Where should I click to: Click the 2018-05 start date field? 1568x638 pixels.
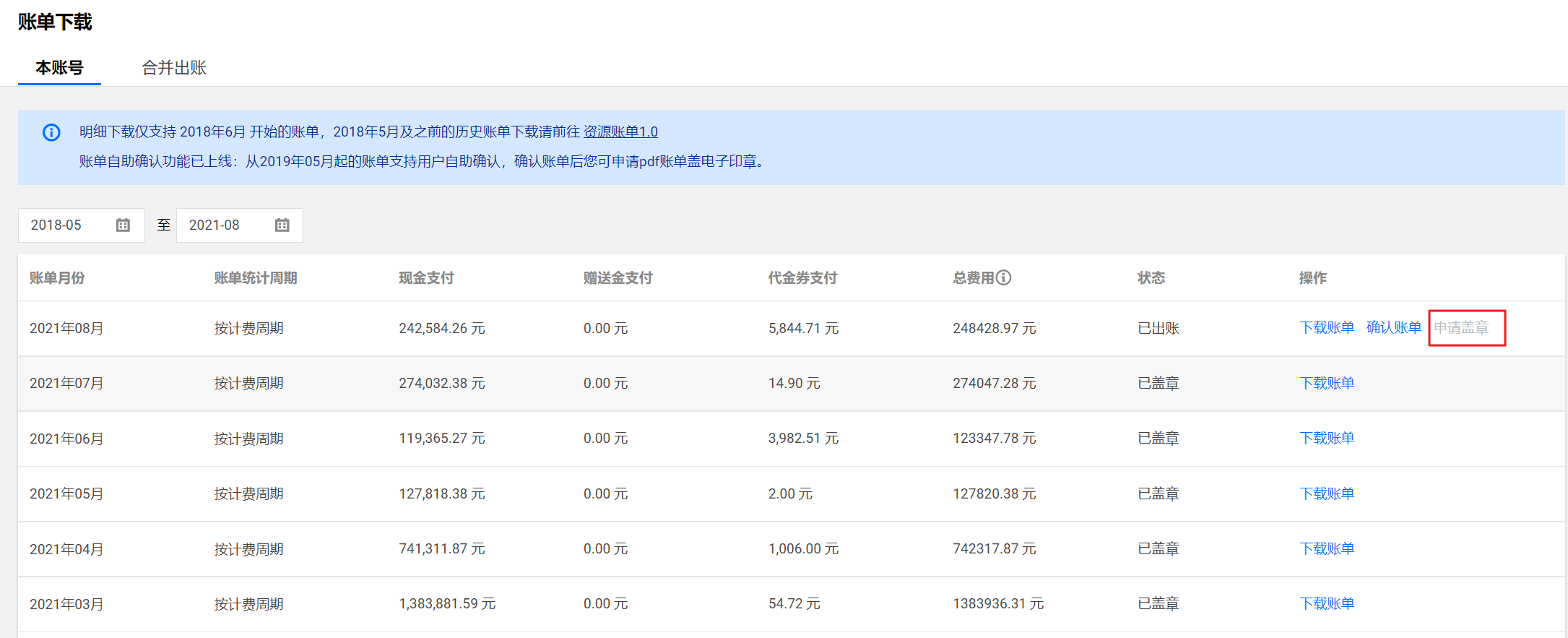81,225
